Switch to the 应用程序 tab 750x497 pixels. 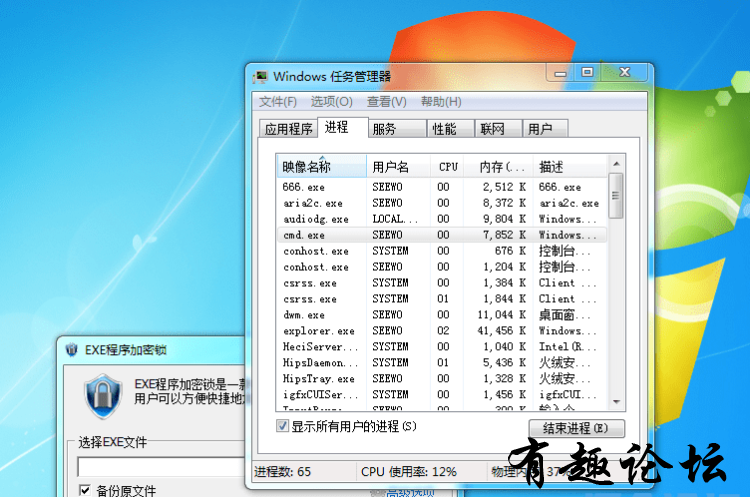point(288,129)
